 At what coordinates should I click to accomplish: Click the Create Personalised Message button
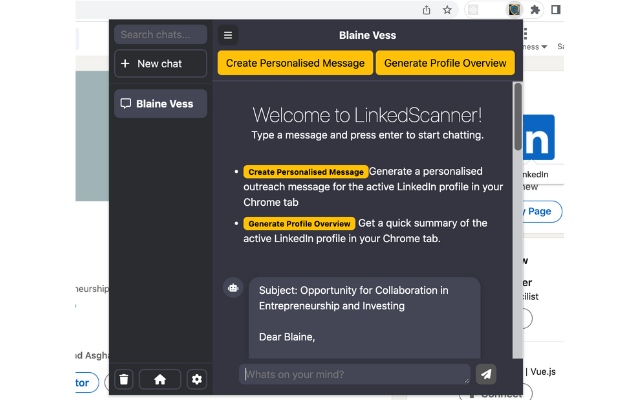[295, 63]
